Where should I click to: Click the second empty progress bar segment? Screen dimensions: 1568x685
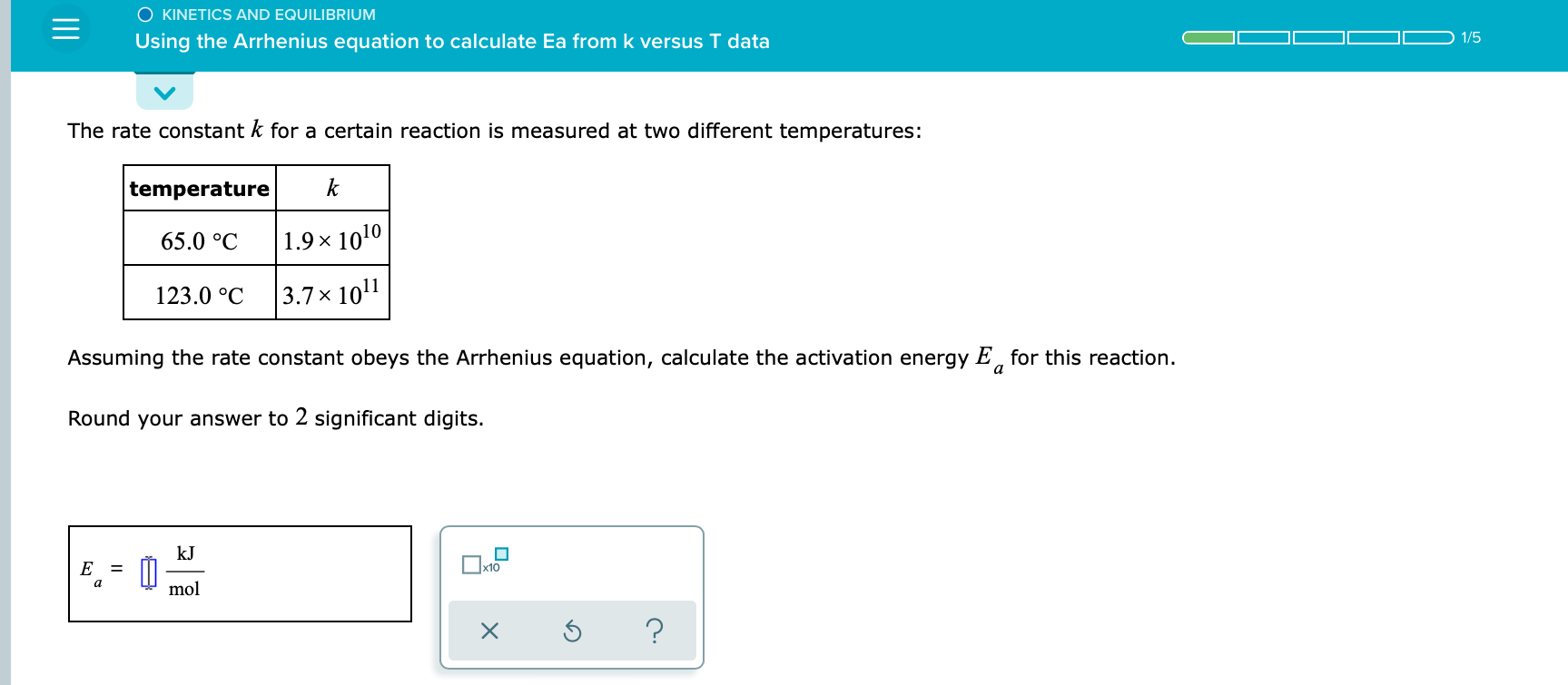[1262, 37]
